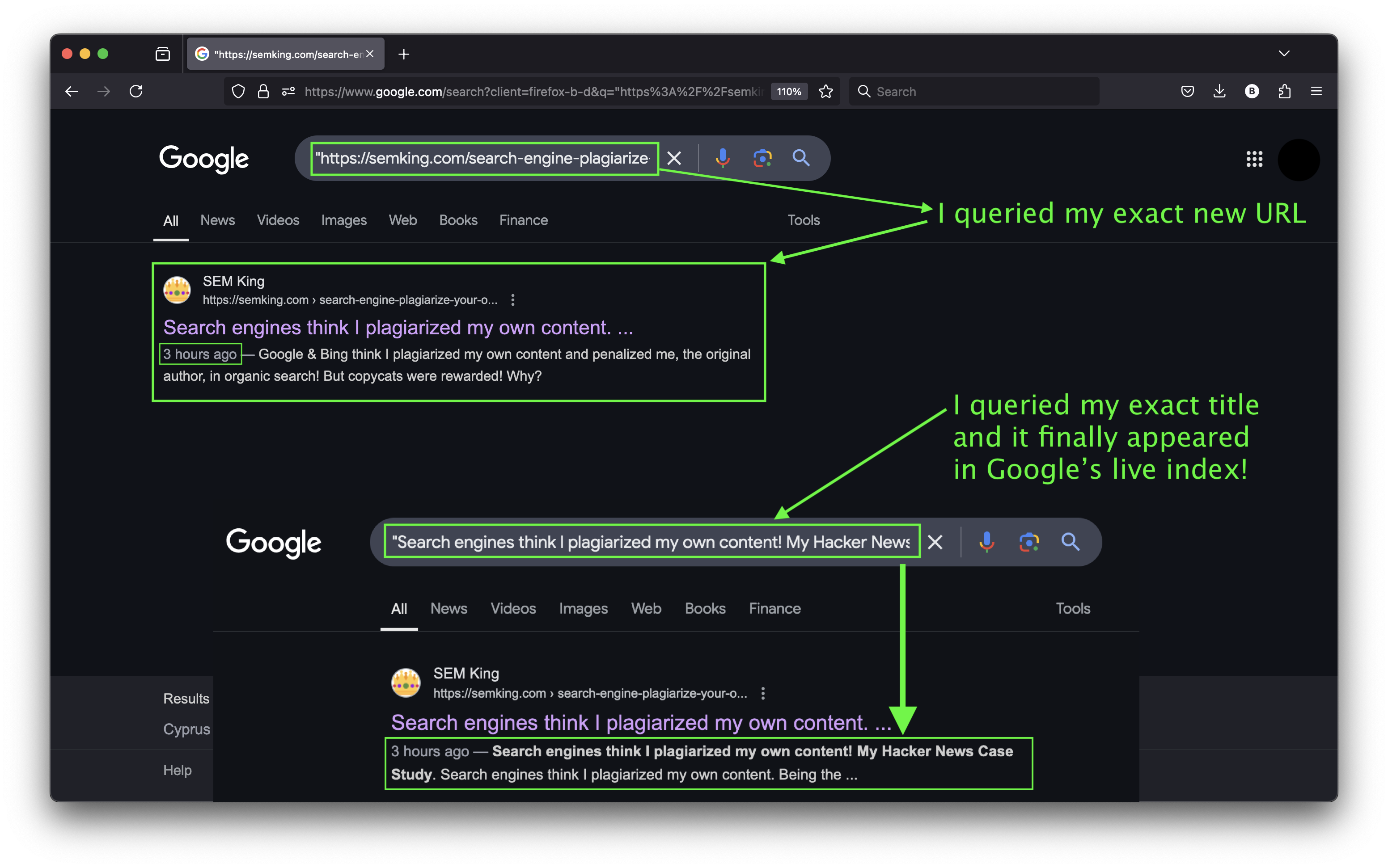Edit the lower search query about Hacker News

click(652, 542)
